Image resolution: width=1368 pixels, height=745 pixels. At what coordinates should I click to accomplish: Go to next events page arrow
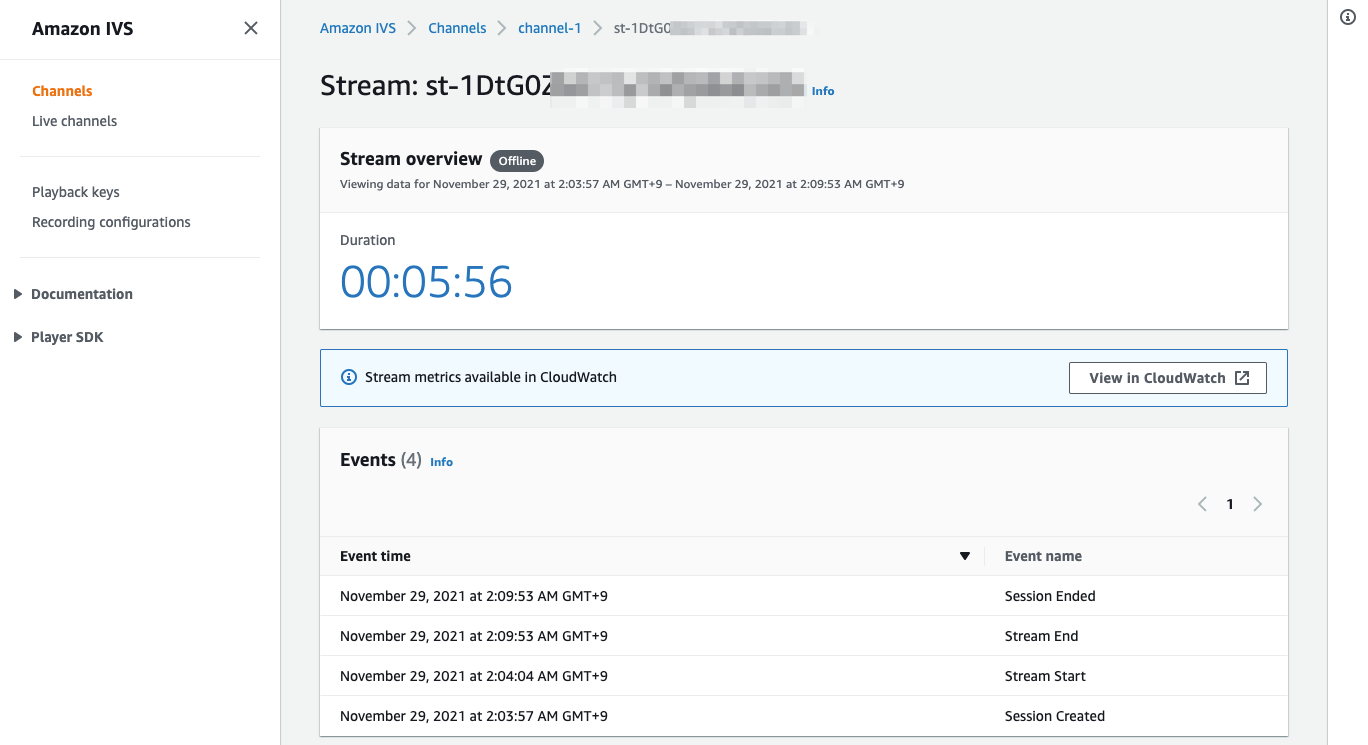click(x=1257, y=504)
